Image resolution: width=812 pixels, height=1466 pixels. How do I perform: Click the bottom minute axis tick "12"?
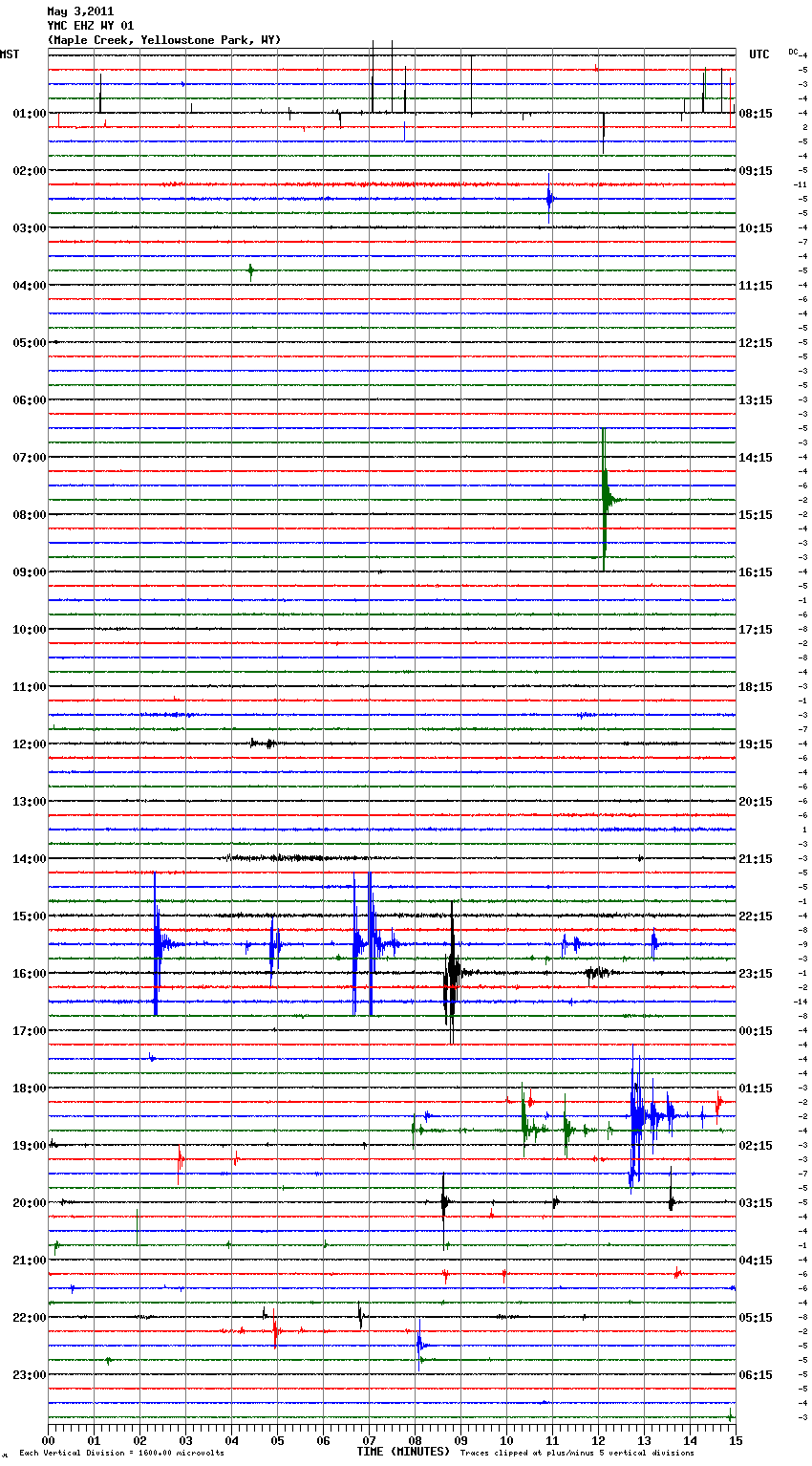598,1440
